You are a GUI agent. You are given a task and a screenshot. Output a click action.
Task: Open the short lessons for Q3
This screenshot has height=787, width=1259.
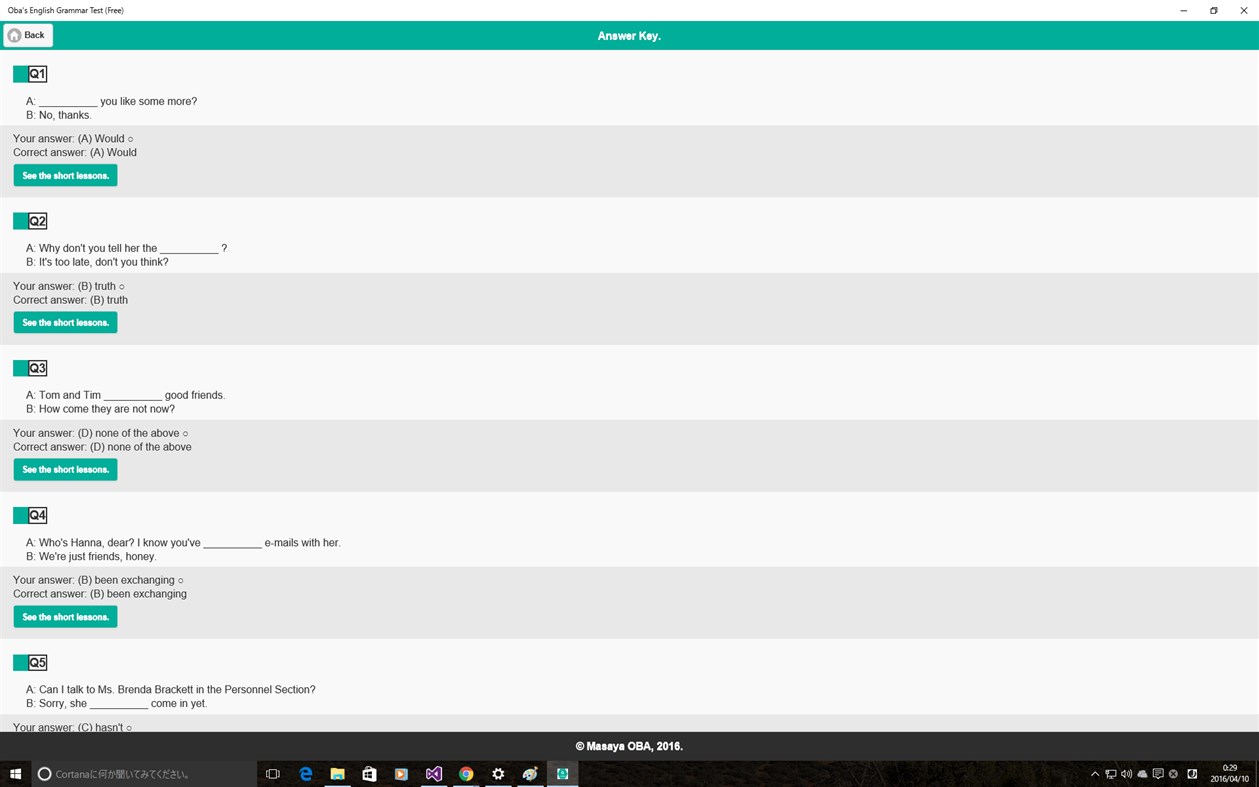tap(64, 469)
